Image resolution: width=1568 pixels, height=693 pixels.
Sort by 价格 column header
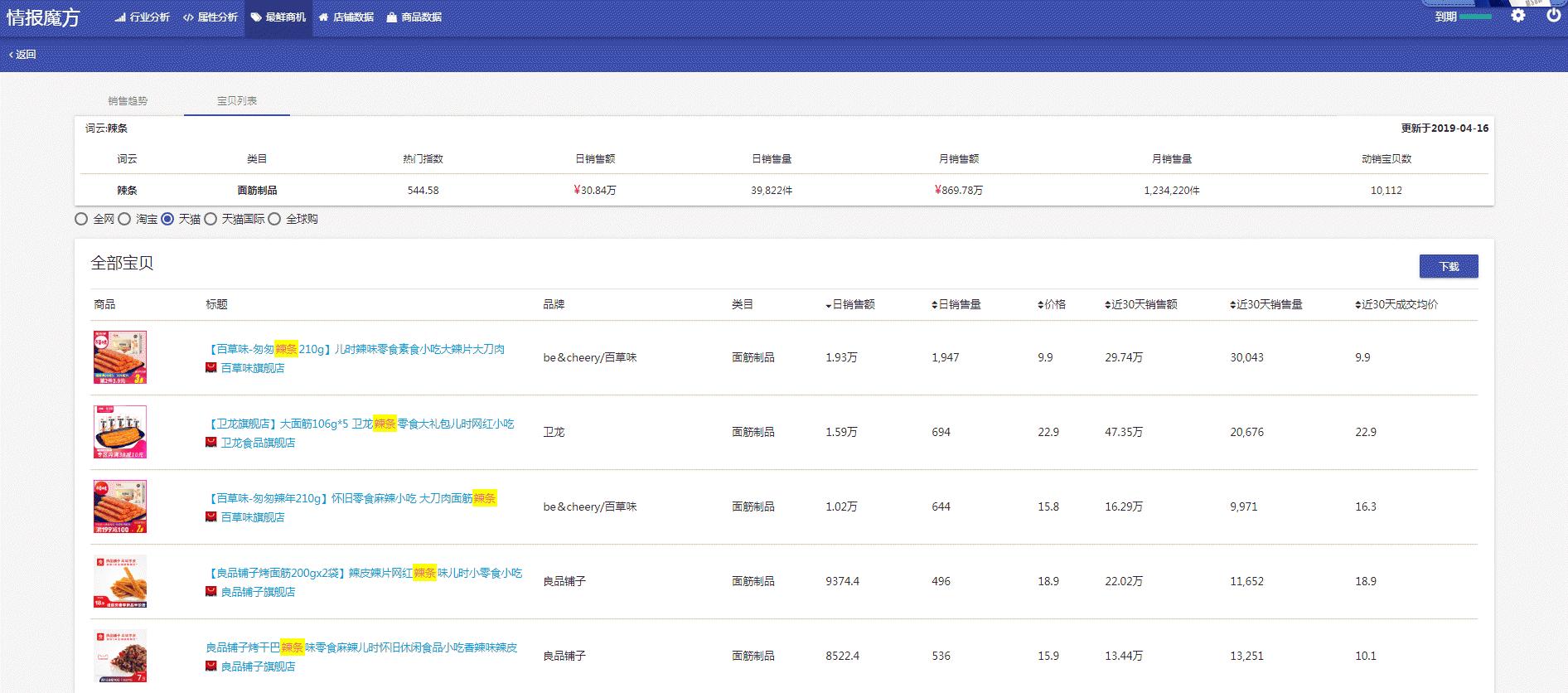coord(1052,304)
